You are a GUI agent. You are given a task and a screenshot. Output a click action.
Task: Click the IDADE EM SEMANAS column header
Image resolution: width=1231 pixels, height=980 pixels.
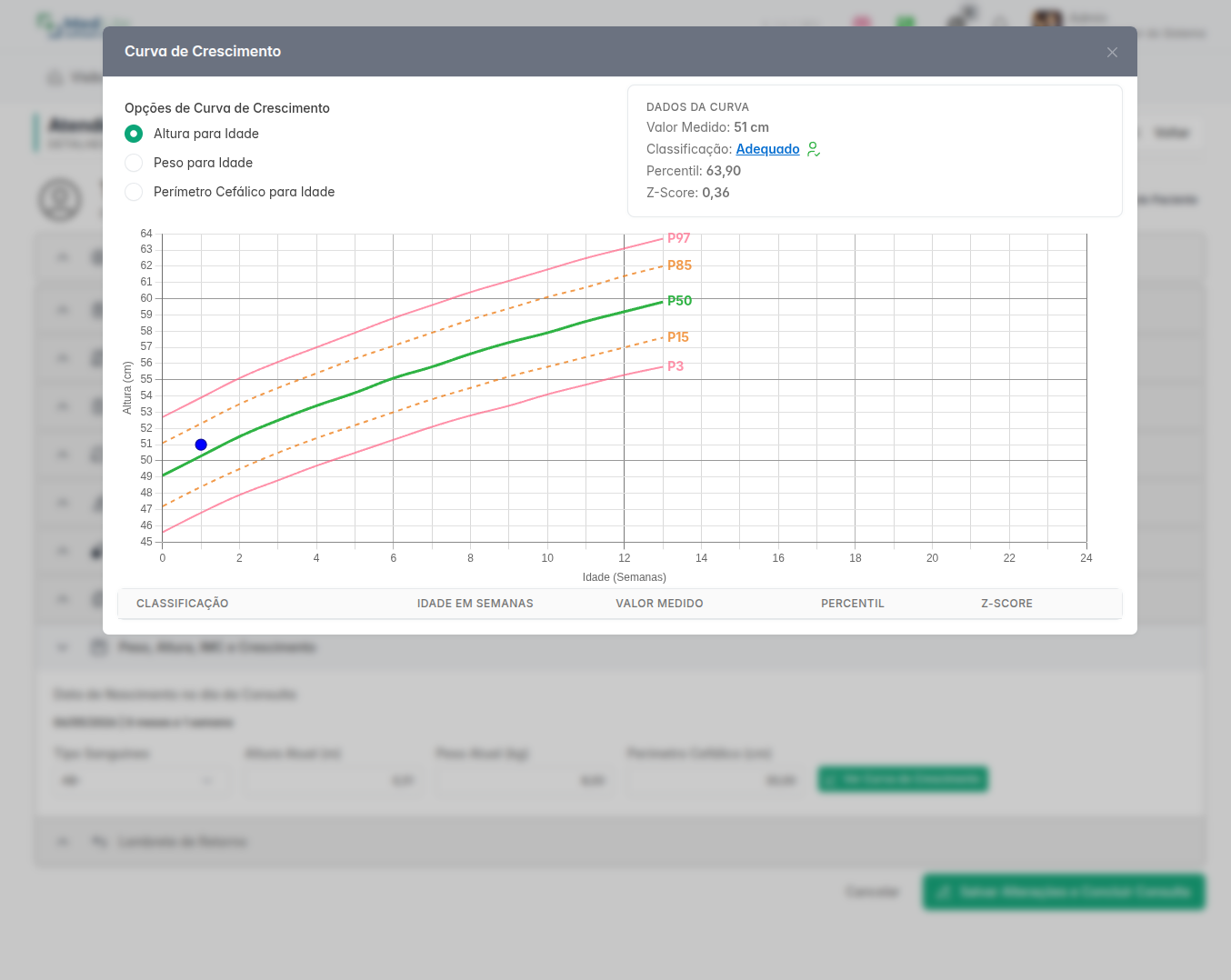coord(475,604)
